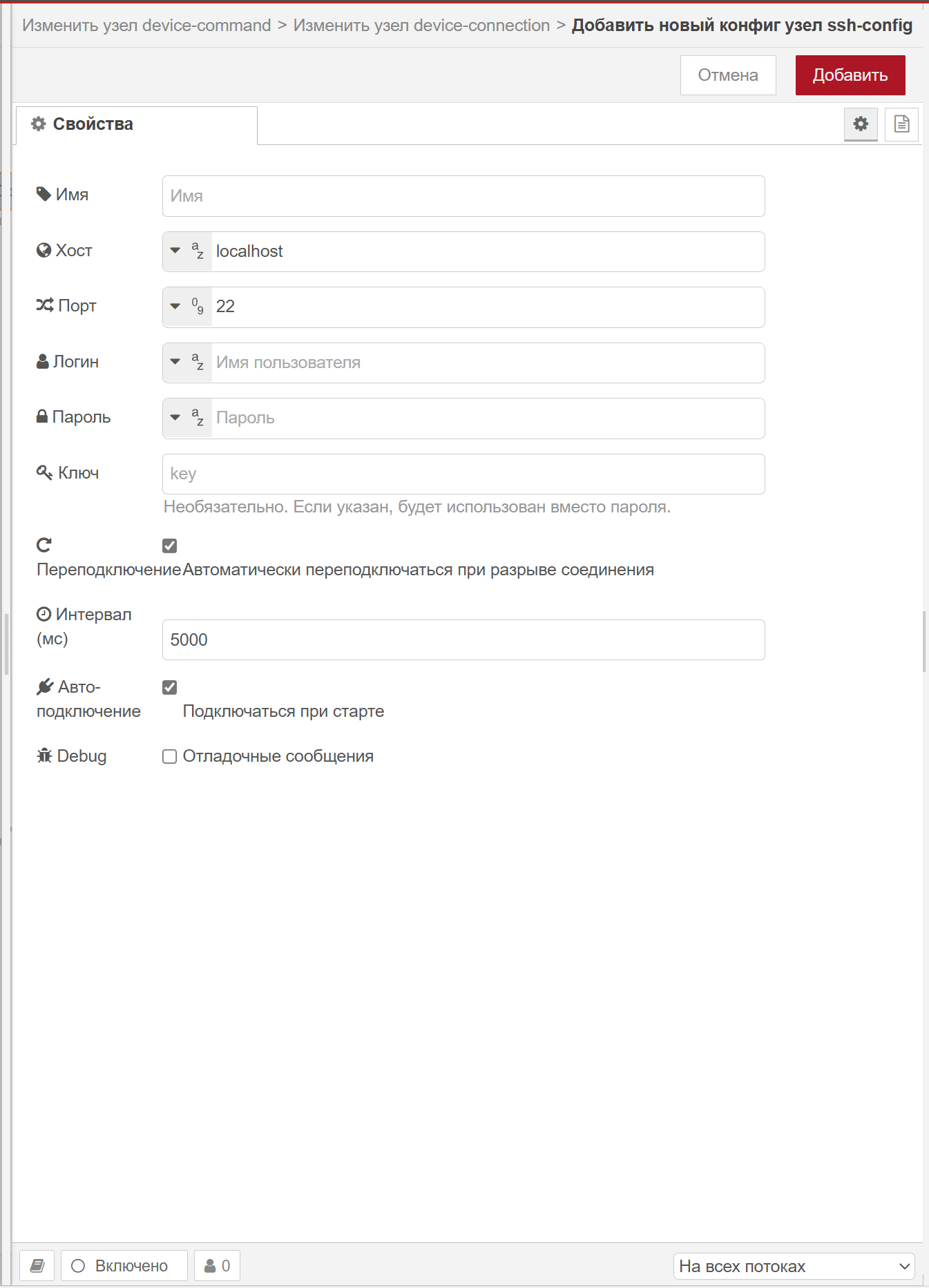Image resolution: width=929 pixels, height=1288 pixels.
Task: Click the Ключ key input field
Action: (x=463, y=474)
